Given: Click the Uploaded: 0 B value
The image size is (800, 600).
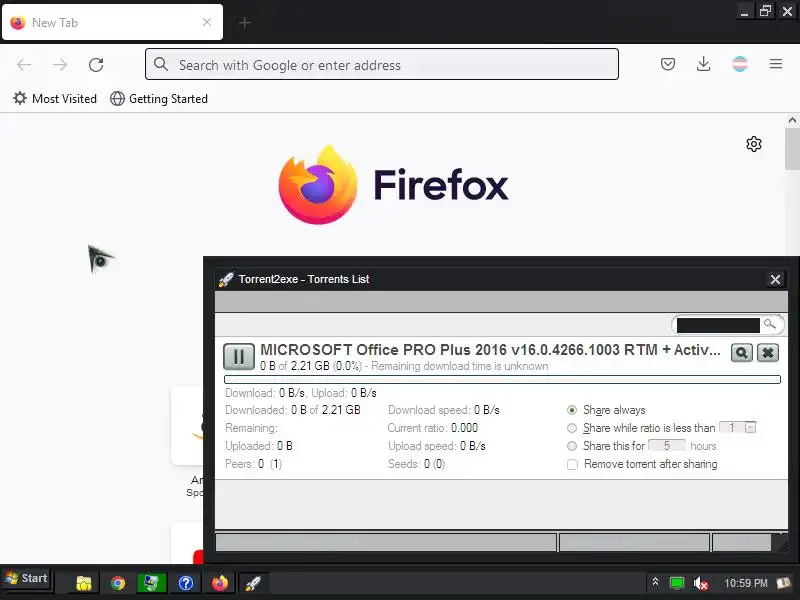Looking at the screenshot, I should point(259,446).
